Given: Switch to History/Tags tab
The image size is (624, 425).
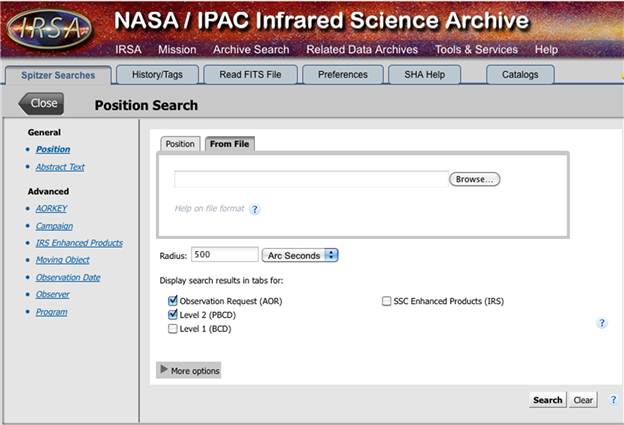Looking at the screenshot, I should pos(157,75).
